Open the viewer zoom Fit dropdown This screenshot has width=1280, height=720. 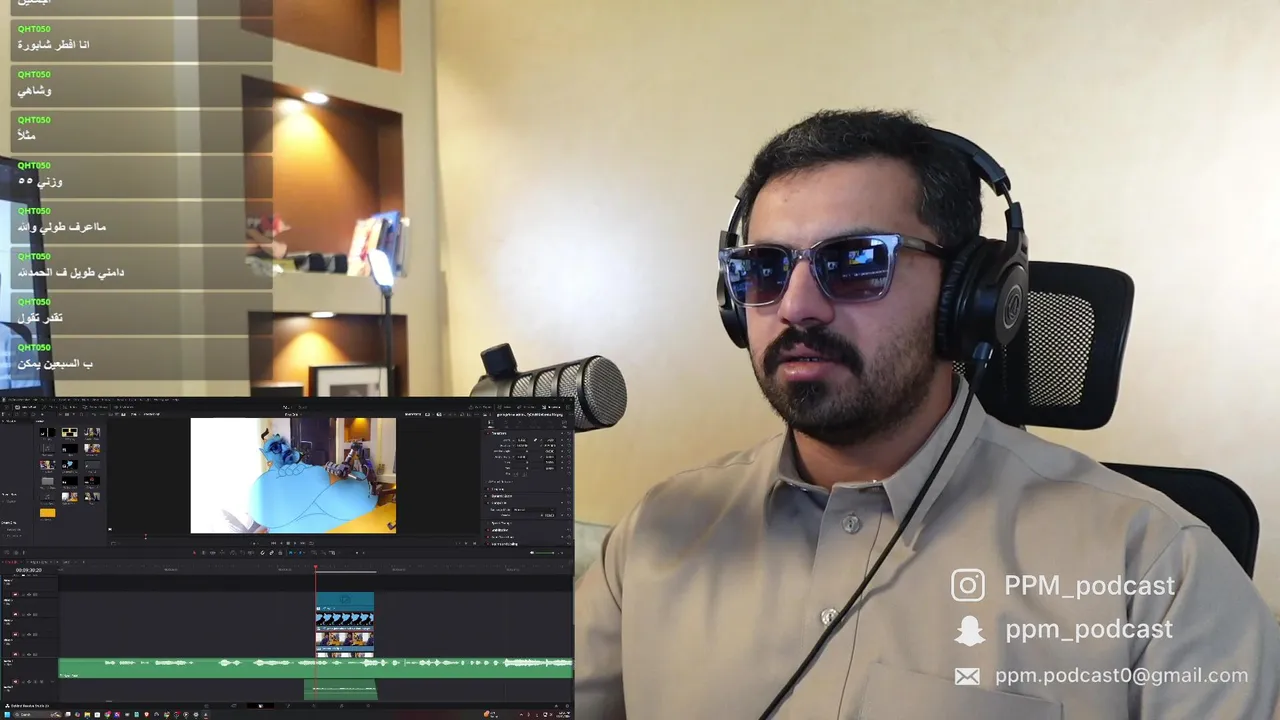(135, 414)
